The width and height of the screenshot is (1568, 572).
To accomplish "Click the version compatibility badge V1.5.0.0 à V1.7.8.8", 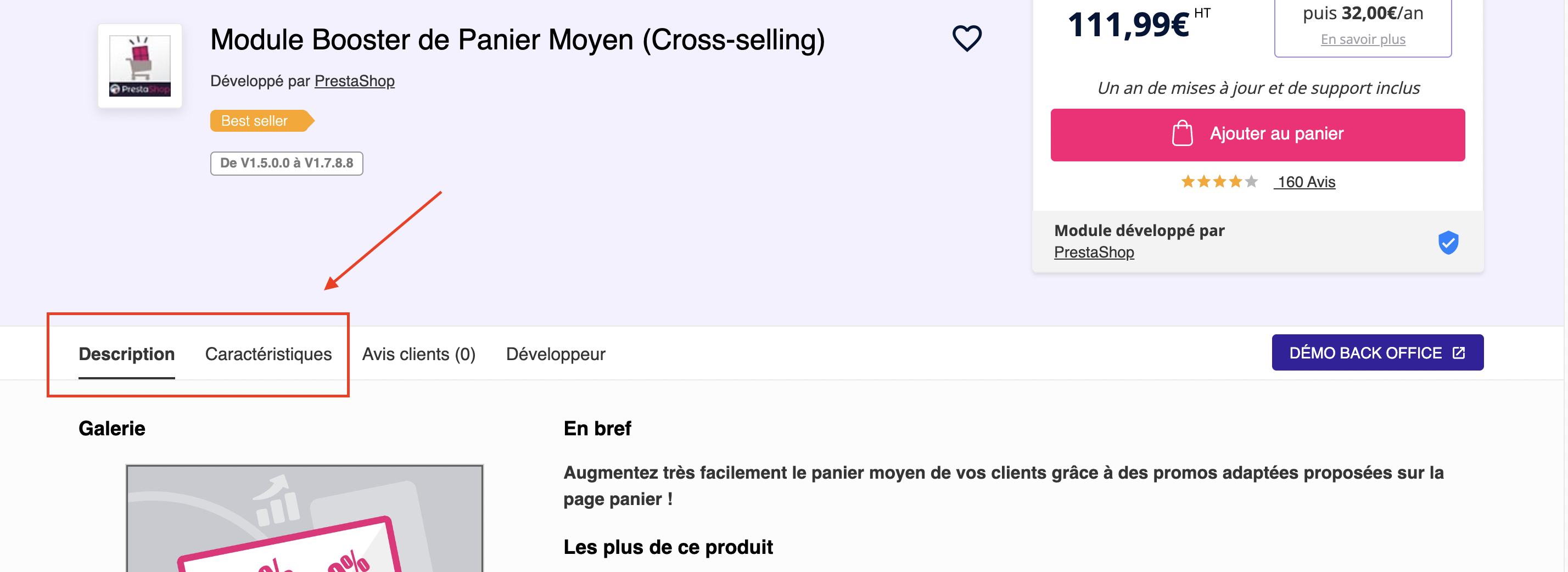I will tap(287, 163).
